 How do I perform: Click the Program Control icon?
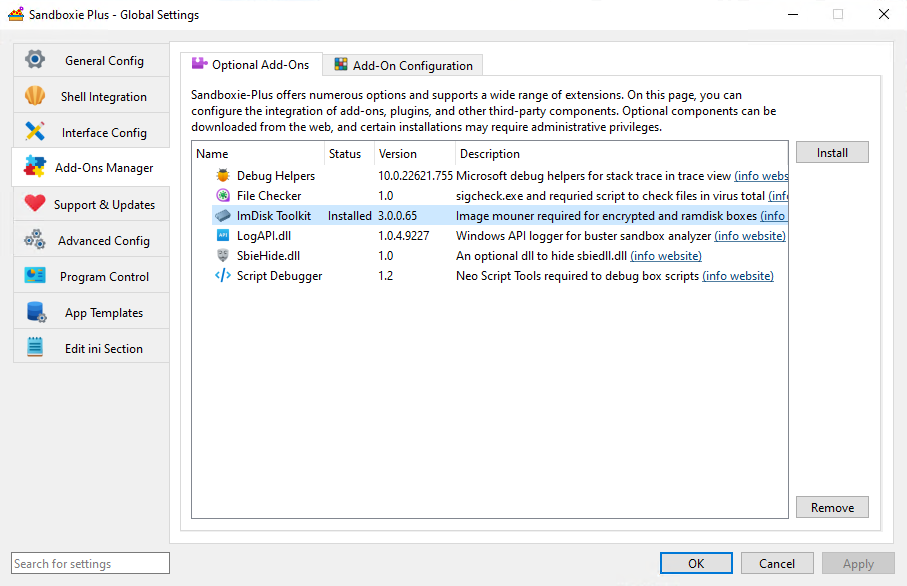pyautogui.click(x=35, y=276)
